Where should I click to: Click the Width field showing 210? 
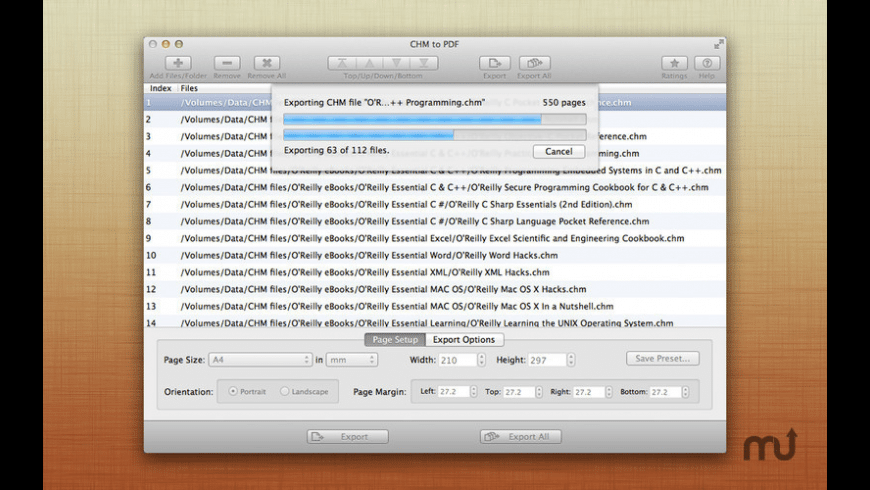click(x=457, y=360)
